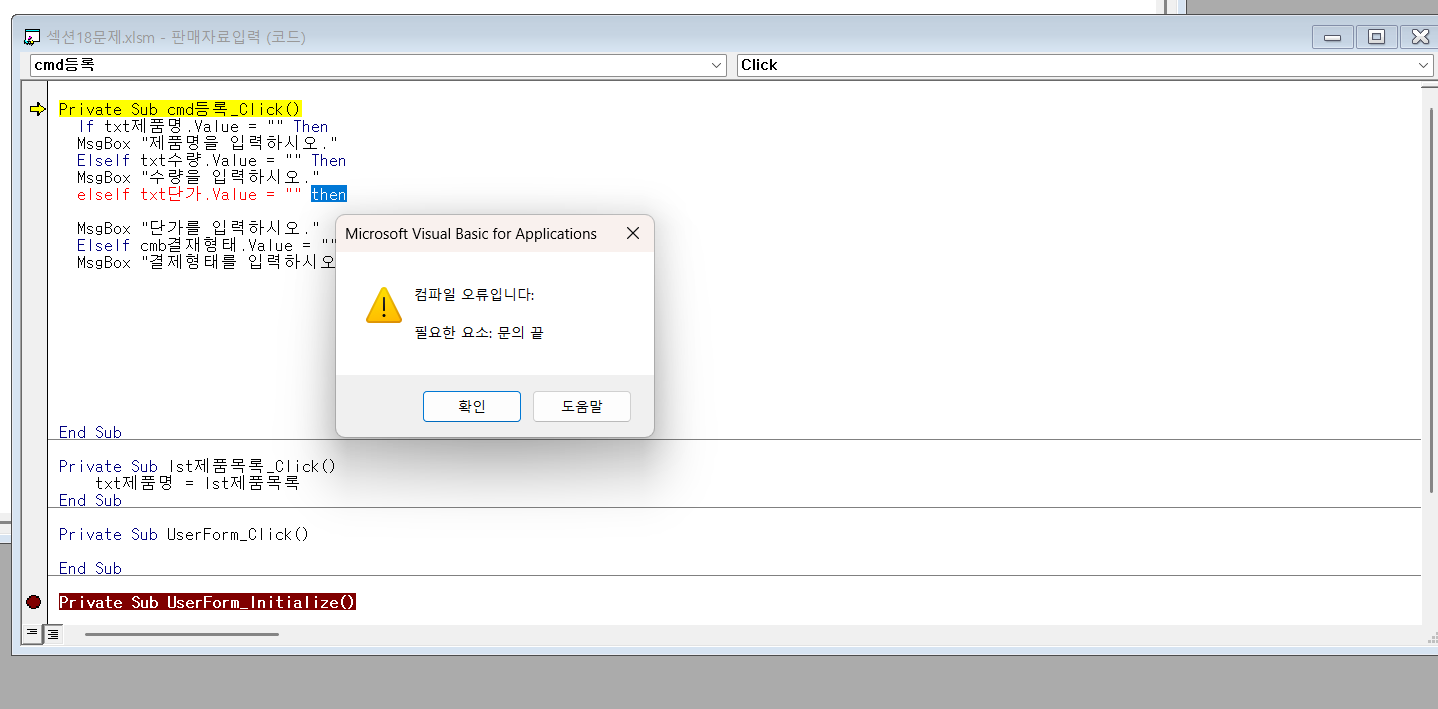Click the yellow warning icon in the dialog
1438x709 pixels.
(383, 305)
